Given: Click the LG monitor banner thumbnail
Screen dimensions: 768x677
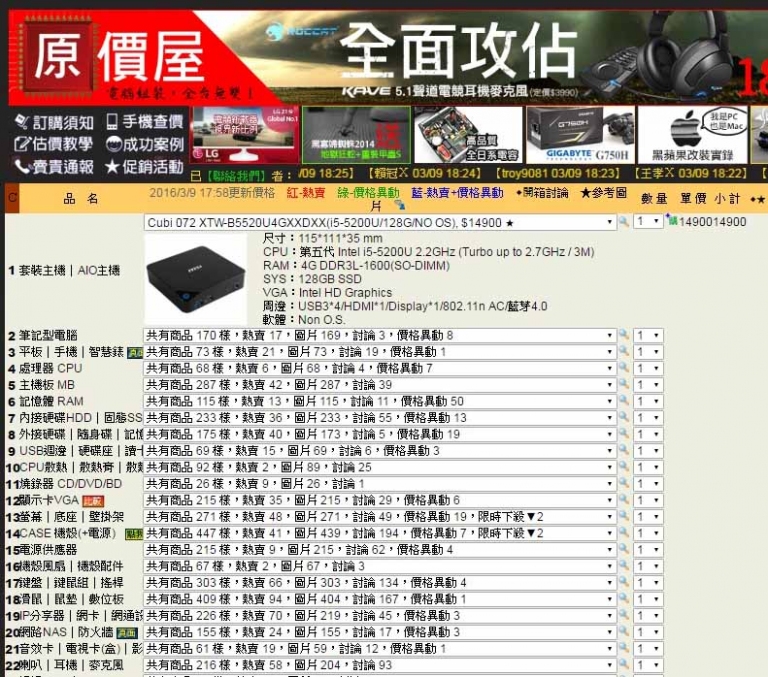Looking at the screenshot, I should pyautogui.click(x=245, y=135).
